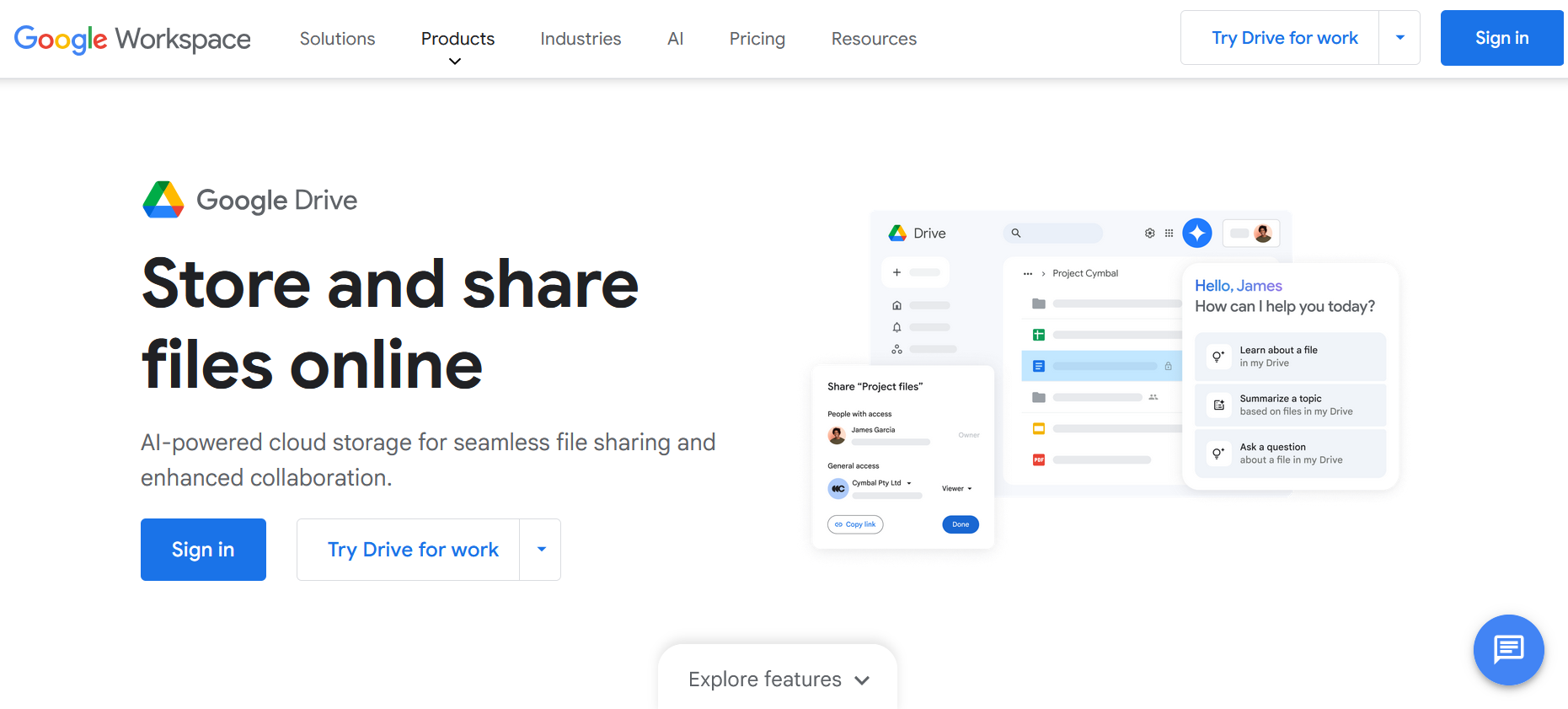Click the apps grid icon in Drive preview
The height and width of the screenshot is (709, 1568).
click(1169, 234)
